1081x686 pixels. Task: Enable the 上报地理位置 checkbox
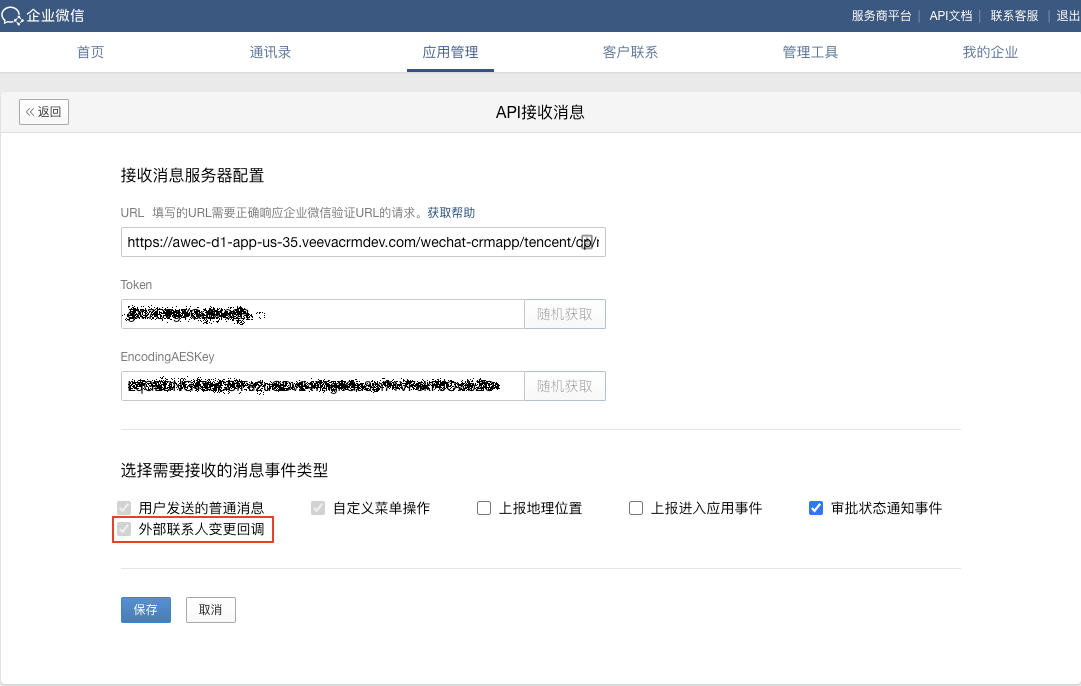484,508
